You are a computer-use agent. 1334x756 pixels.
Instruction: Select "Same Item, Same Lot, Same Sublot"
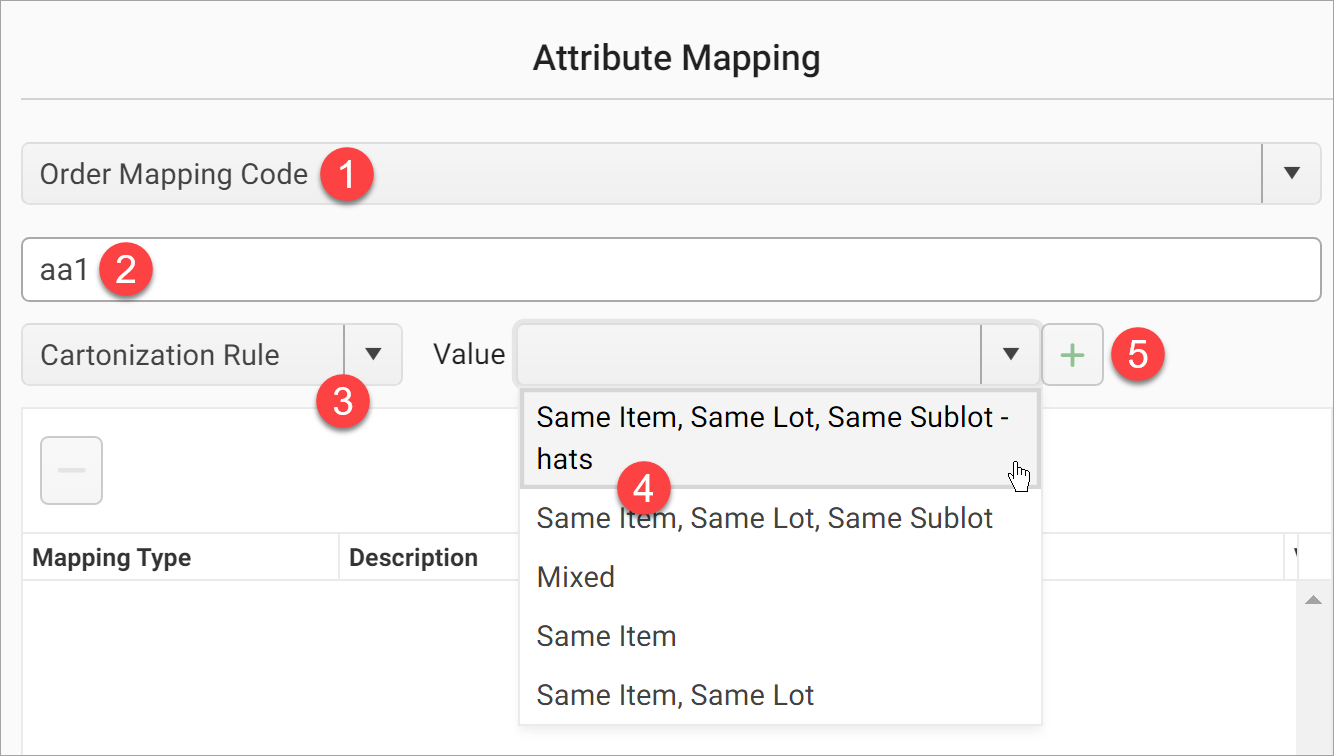coord(764,518)
